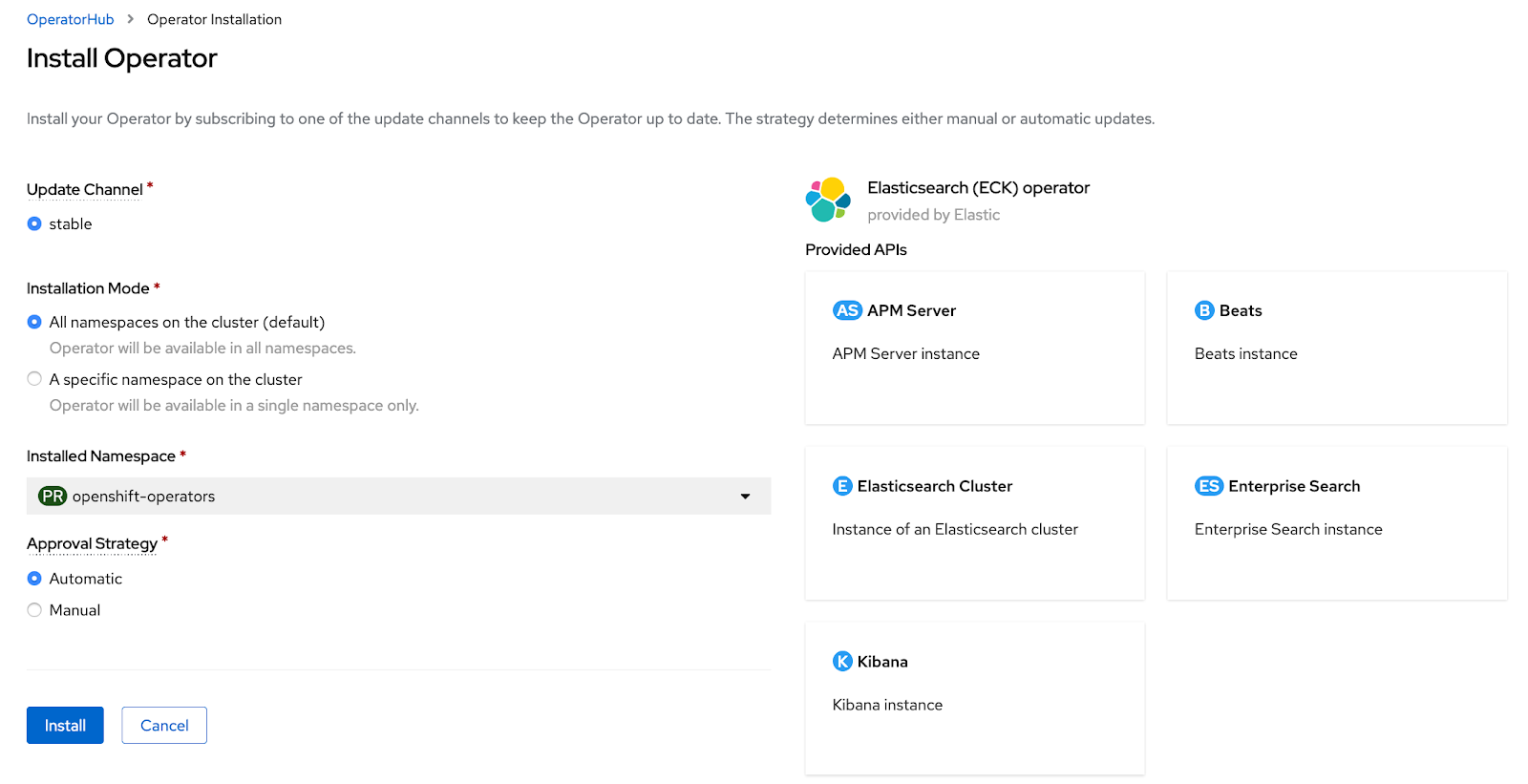
Task: Click the ES badge icon for Enterprise Search
Action: point(1209,486)
